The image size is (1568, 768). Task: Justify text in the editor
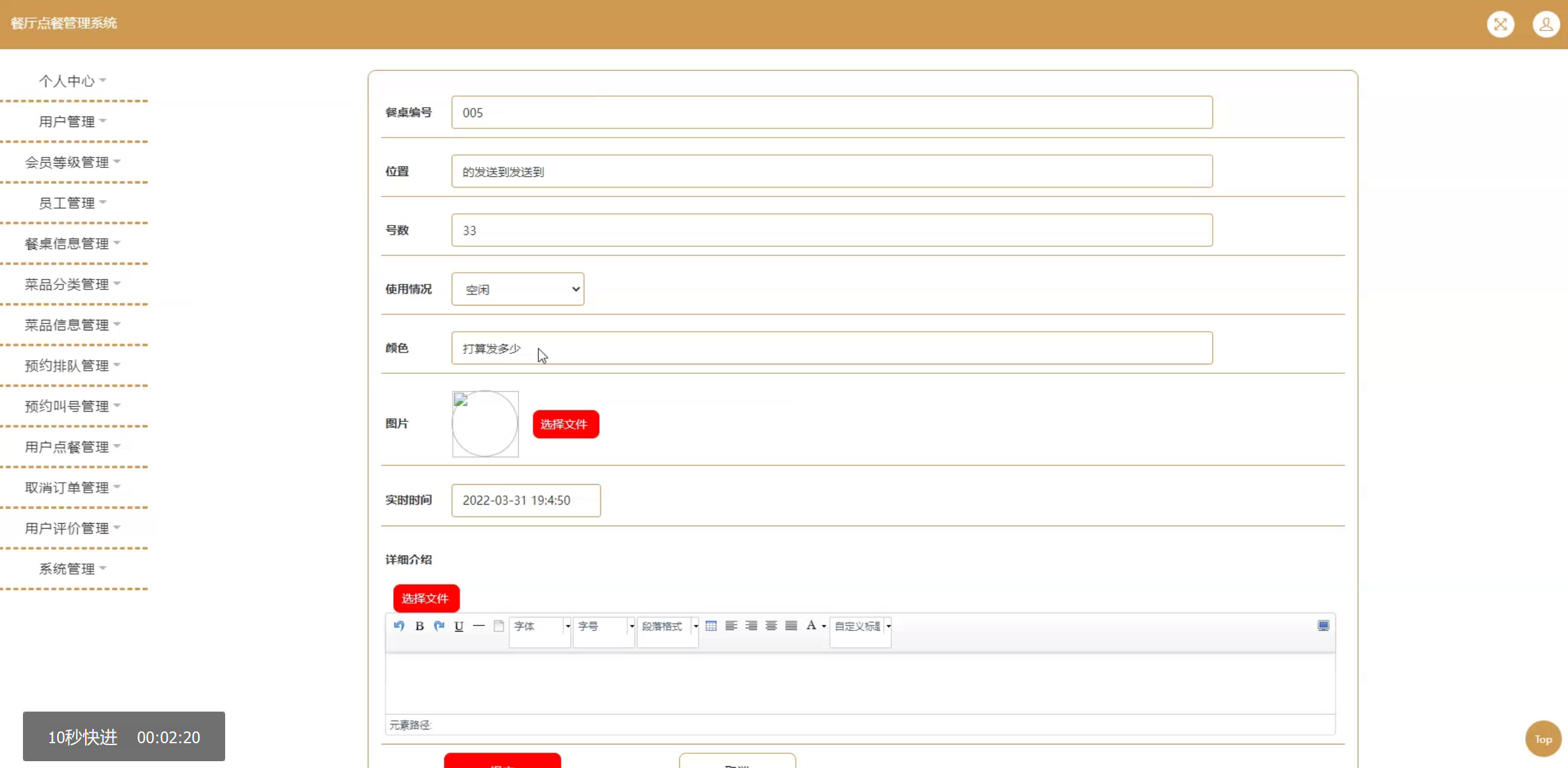tap(791, 626)
